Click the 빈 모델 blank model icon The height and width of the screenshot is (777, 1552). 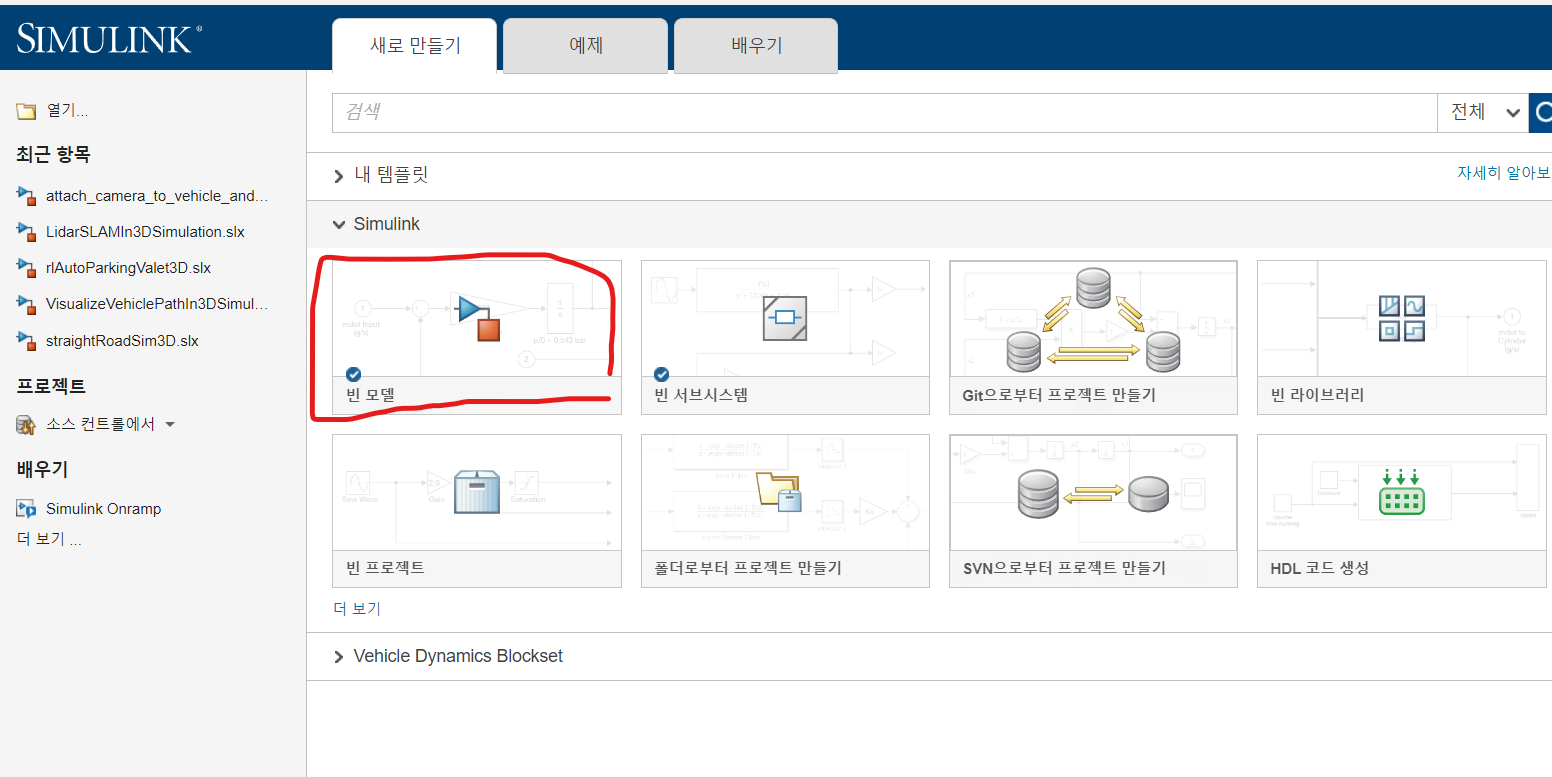click(x=476, y=317)
